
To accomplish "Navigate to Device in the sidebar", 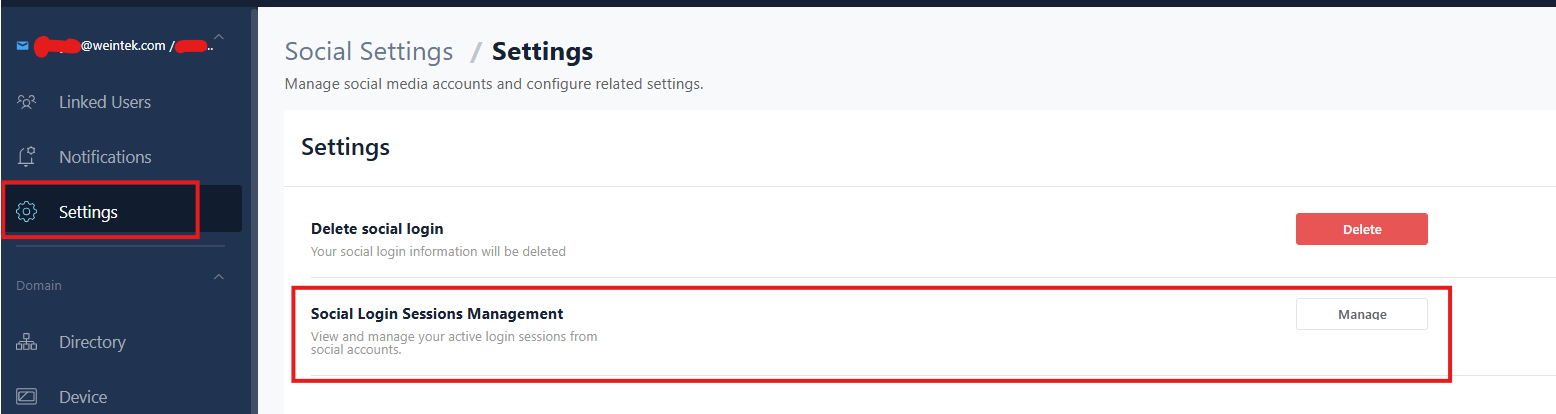I will coord(83,397).
